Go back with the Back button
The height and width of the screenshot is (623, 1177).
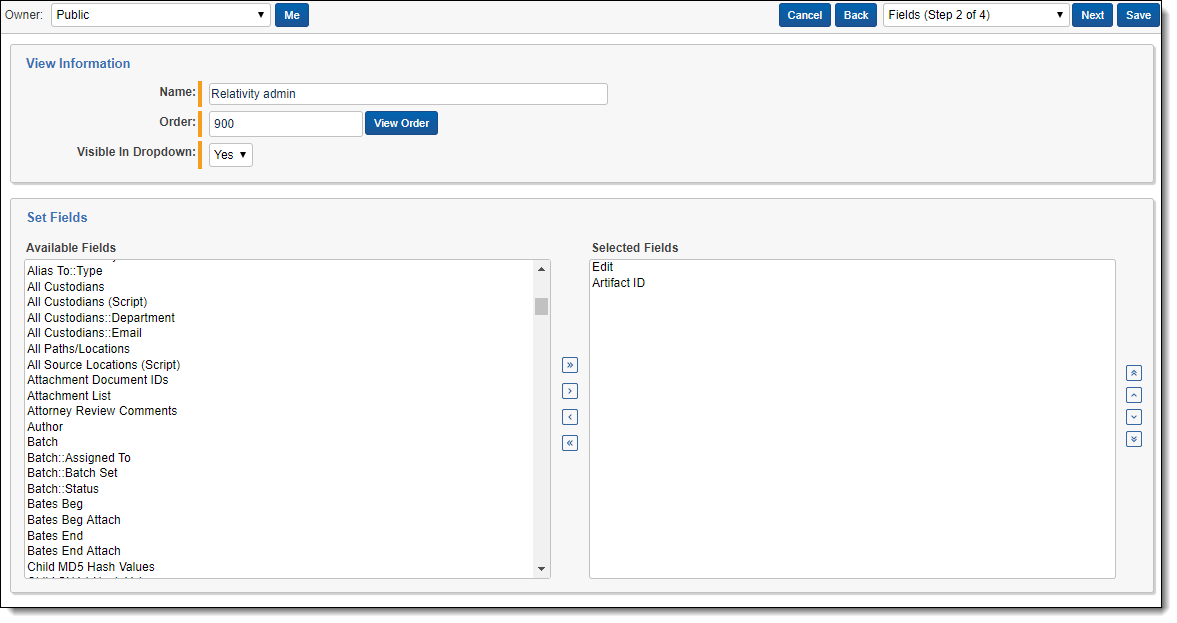[856, 15]
